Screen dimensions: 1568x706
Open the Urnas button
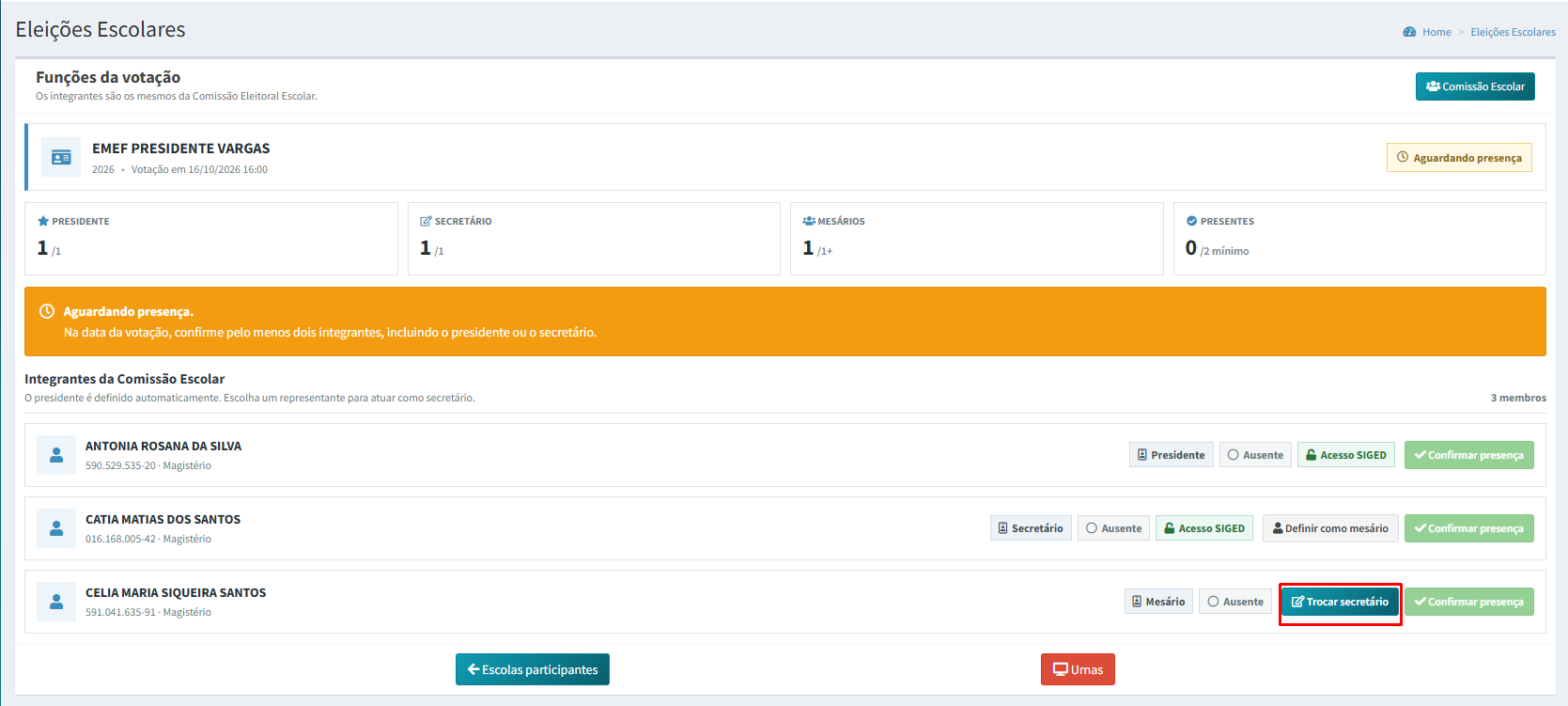pyautogui.click(x=1078, y=669)
